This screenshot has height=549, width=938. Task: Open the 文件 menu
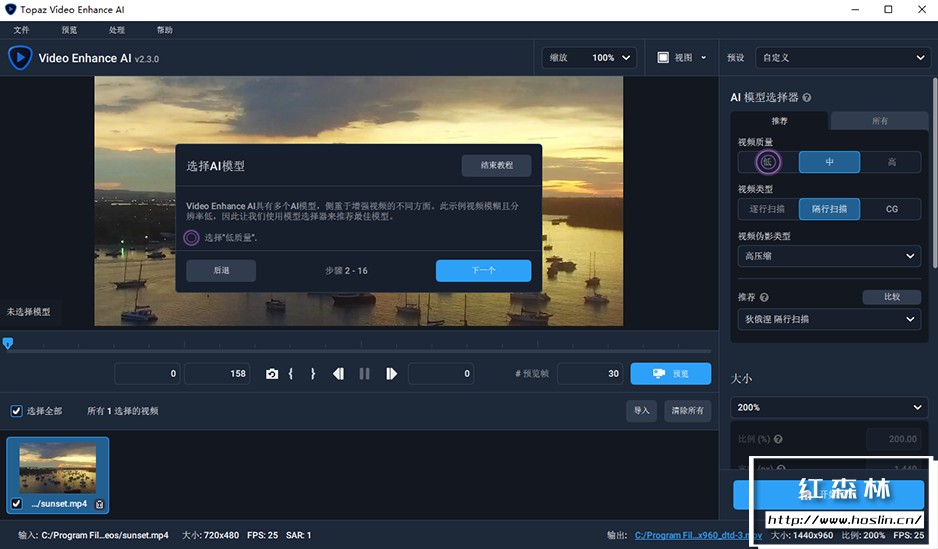22,30
